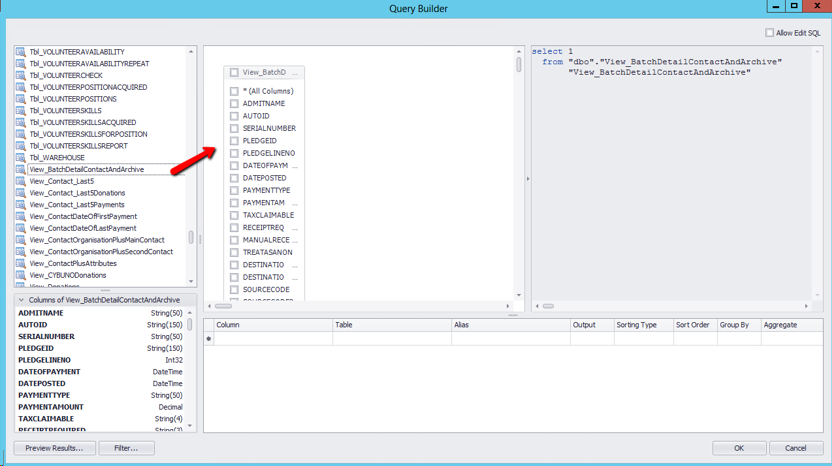Click the View_ContactOrganisationPlusMainContact view icon
This screenshot has height=466, width=832.
pyautogui.click(x=21, y=240)
